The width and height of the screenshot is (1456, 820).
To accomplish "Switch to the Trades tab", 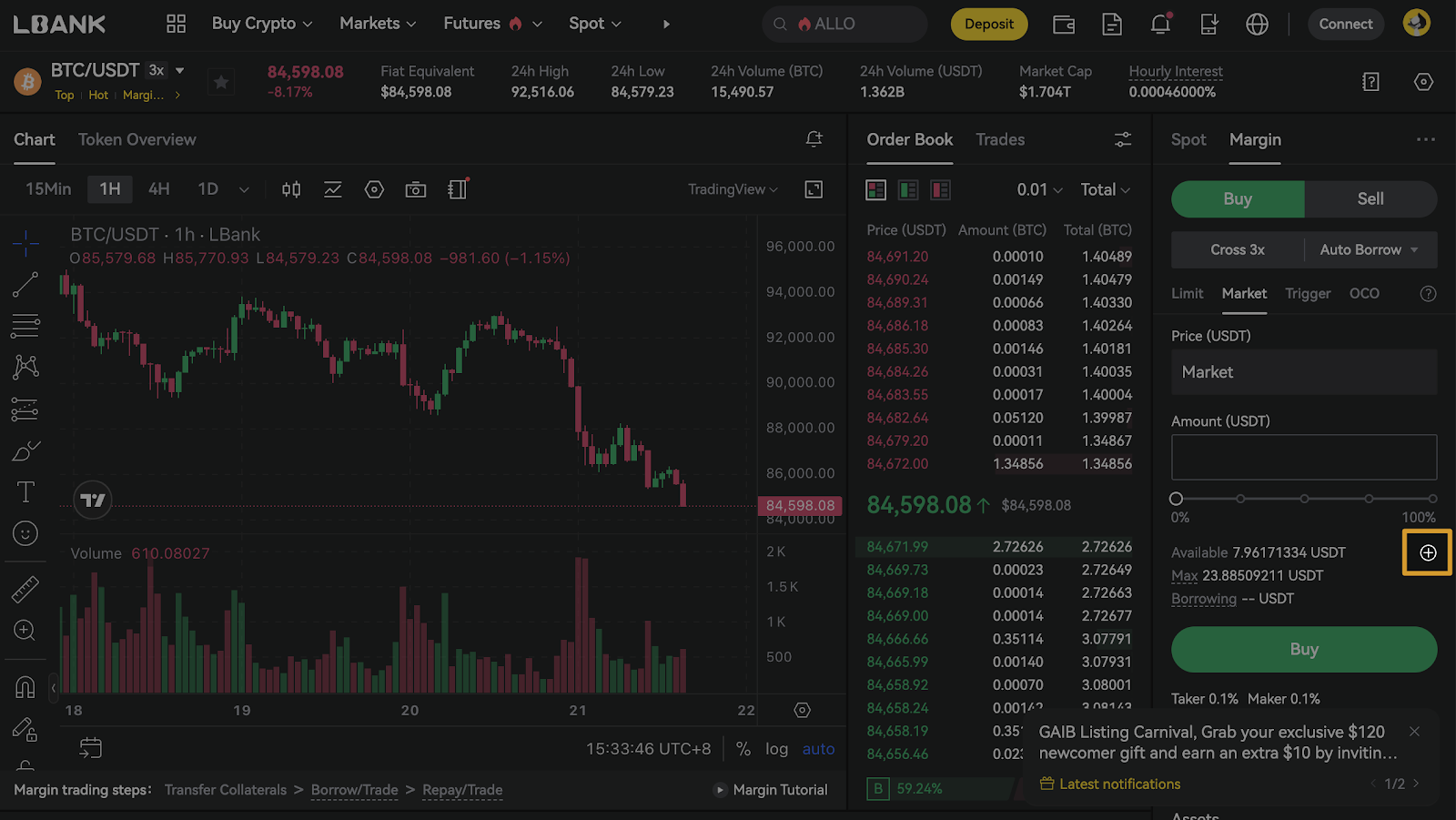I will click(1000, 139).
